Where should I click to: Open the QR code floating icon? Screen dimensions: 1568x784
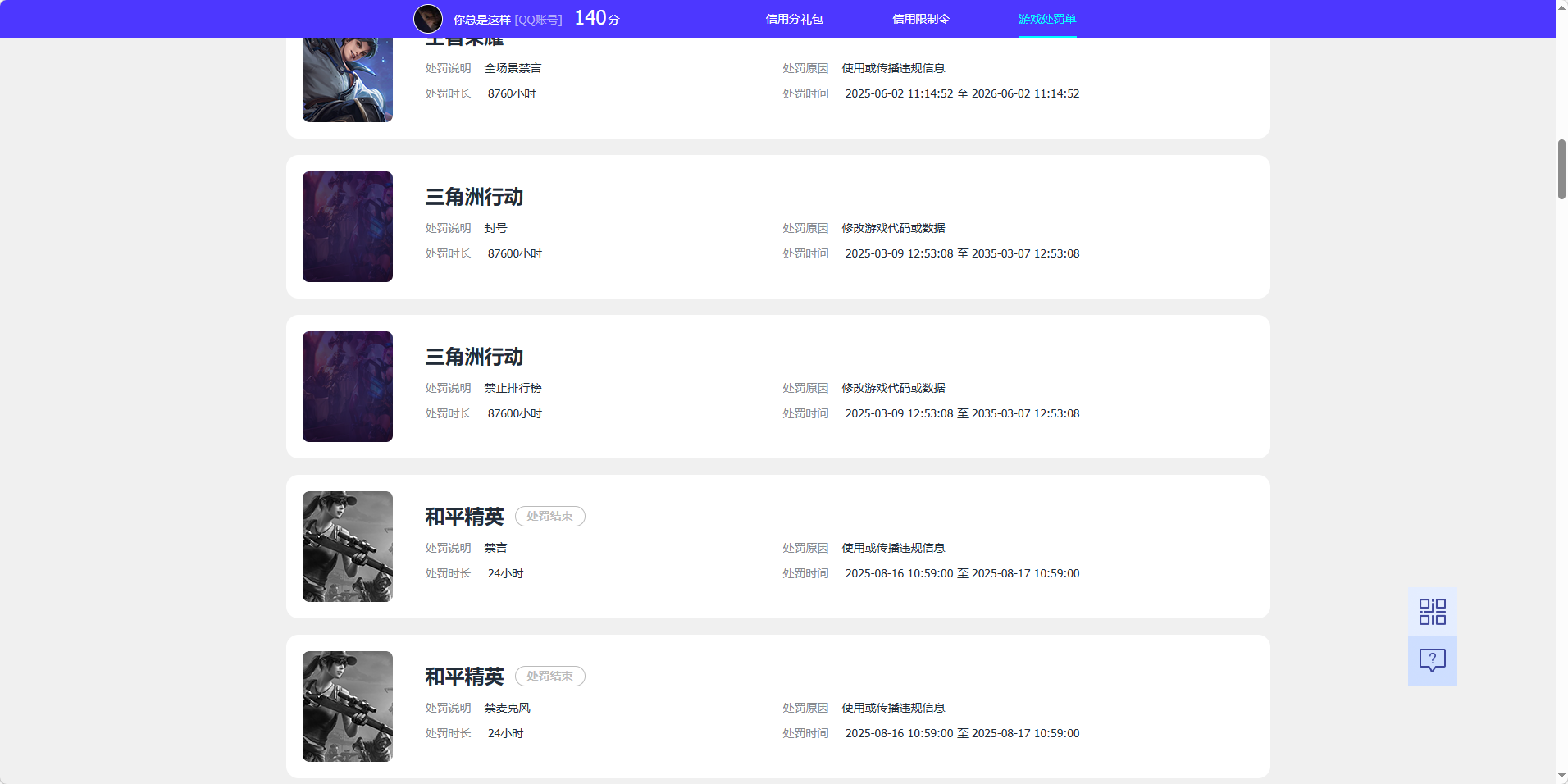tap(1432, 612)
